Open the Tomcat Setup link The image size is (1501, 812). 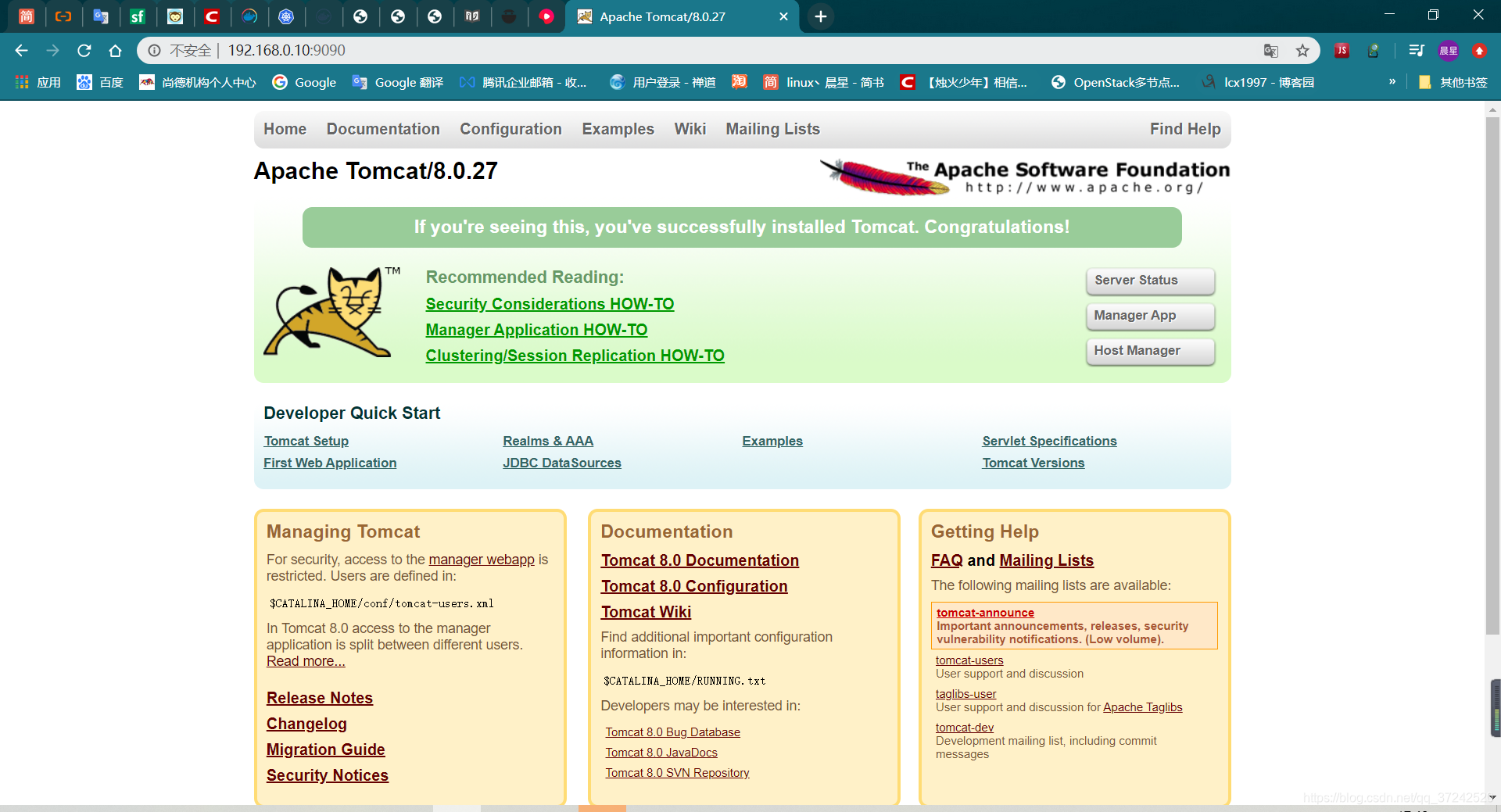[x=306, y=441]
